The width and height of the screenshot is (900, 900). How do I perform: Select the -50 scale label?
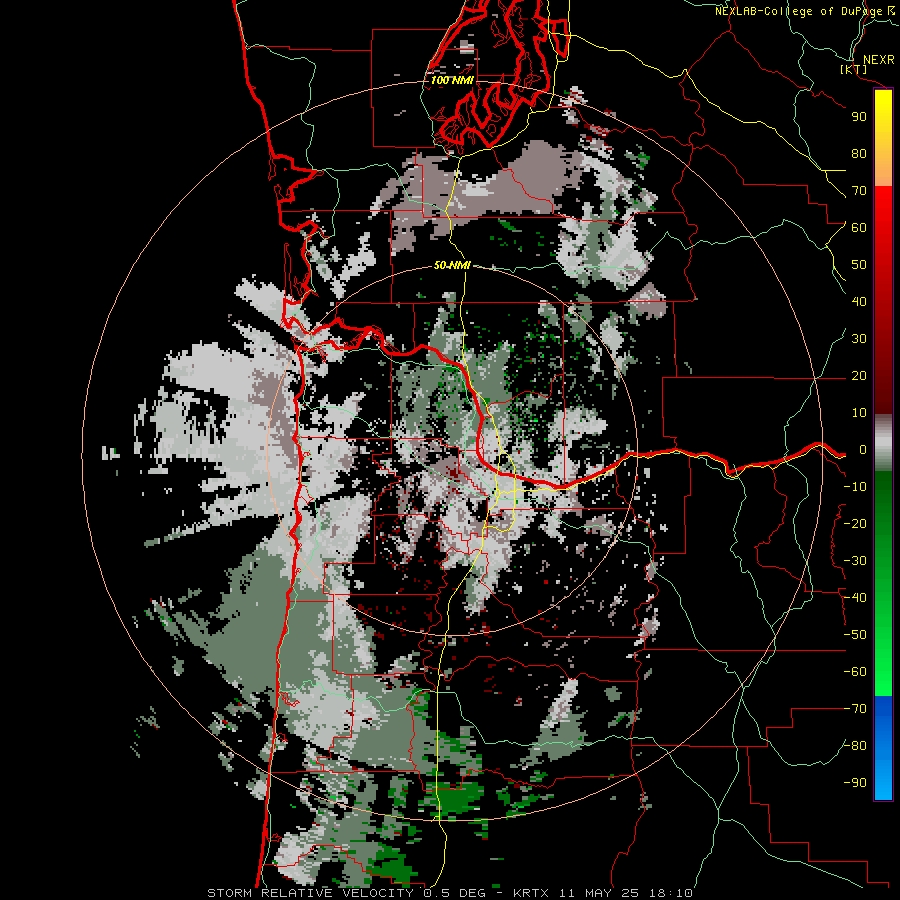coord(855,635)
